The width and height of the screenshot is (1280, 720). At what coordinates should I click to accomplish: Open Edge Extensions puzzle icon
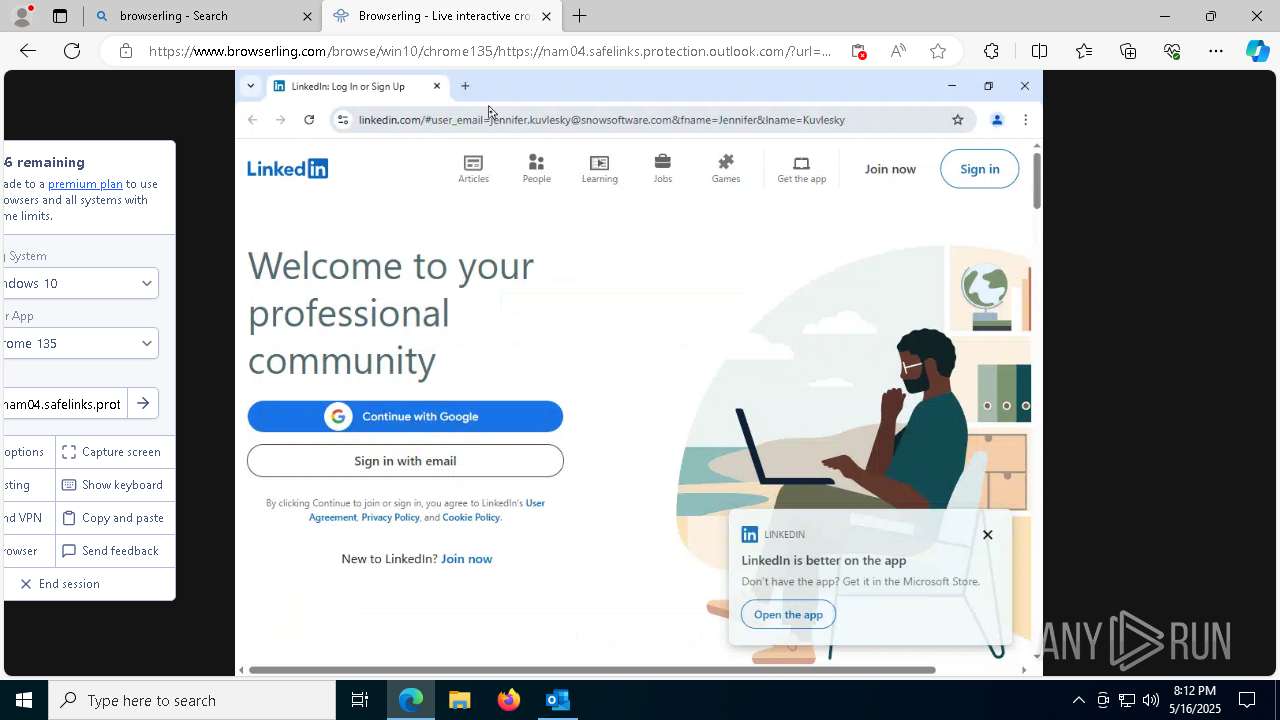click(991, 51)
